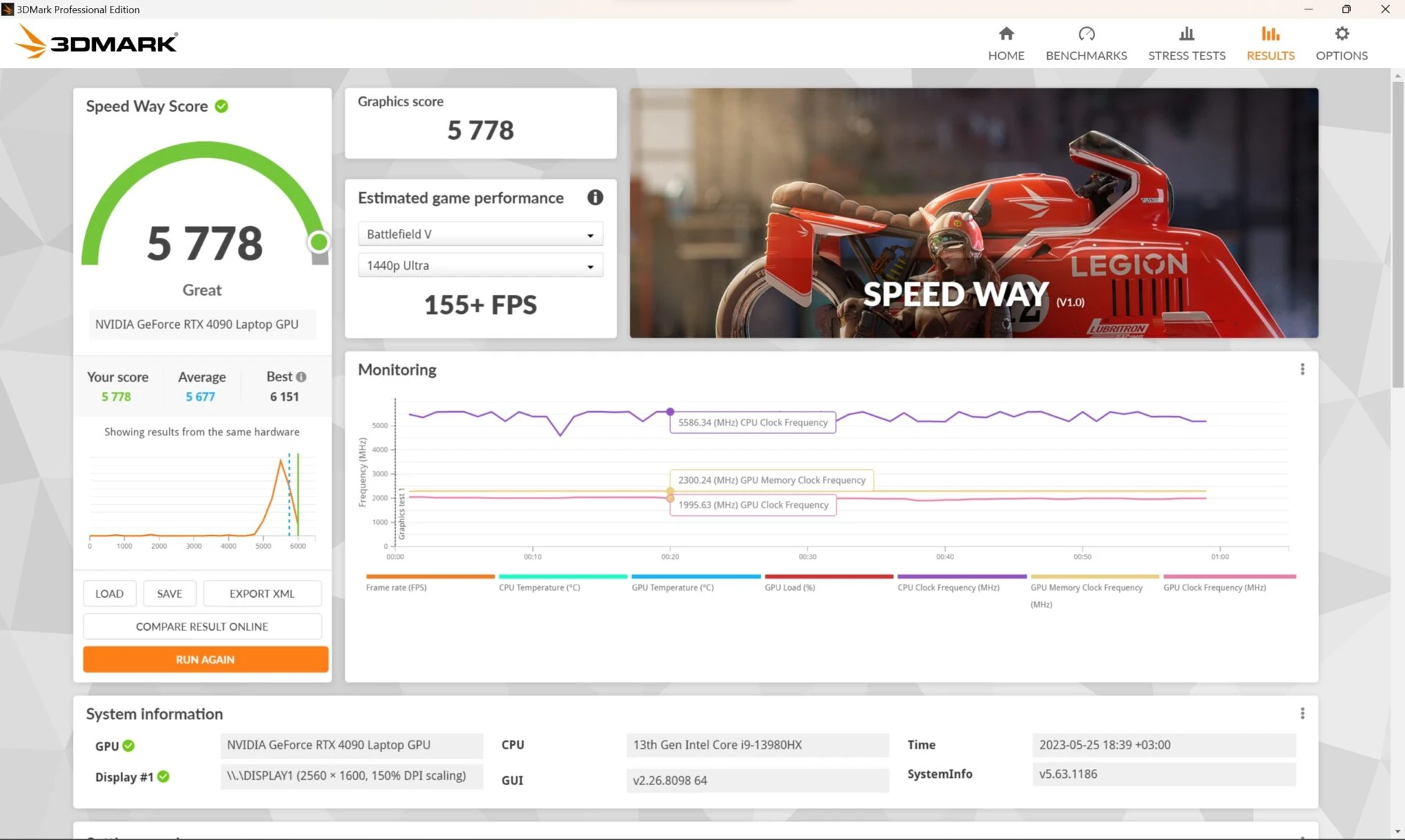Toggle CPU Temperature legend series
1405x840 pixels.
pyautogui.click(x=563, y=583)
